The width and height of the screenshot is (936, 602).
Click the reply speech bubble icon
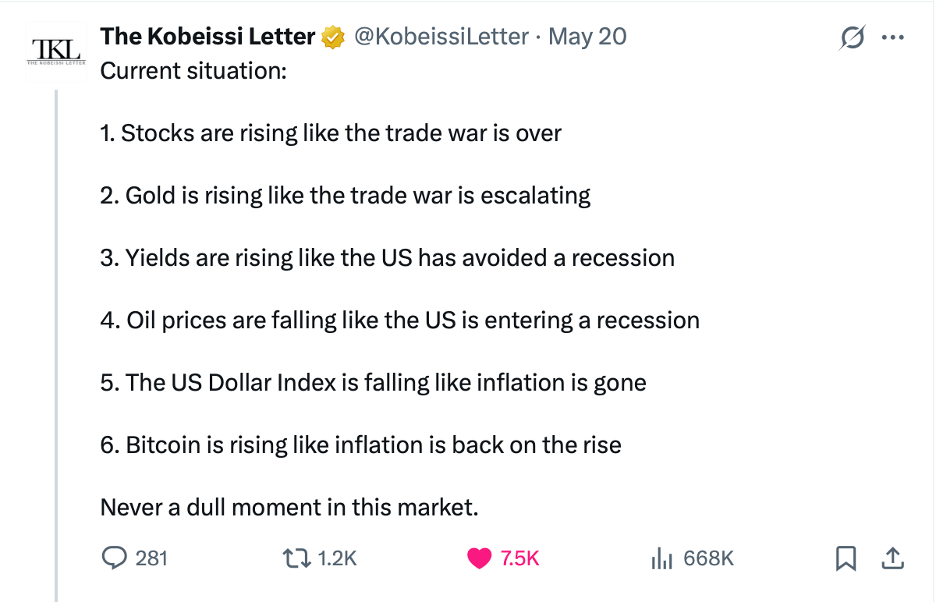(114, 558)
